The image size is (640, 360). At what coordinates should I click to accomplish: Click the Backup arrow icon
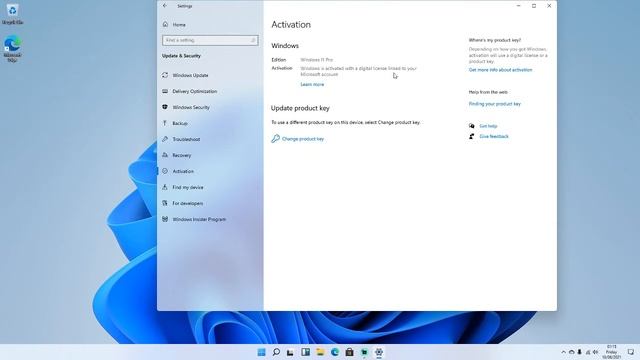165,123
